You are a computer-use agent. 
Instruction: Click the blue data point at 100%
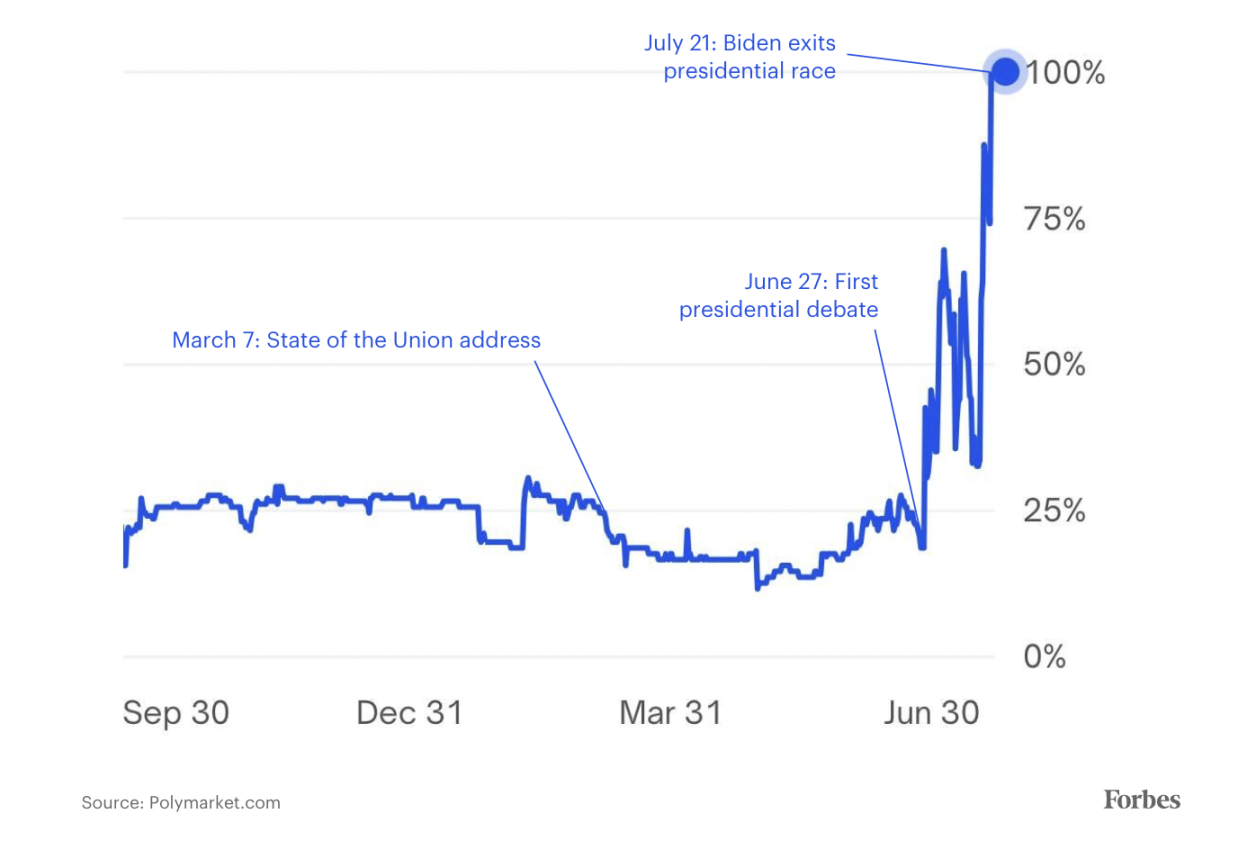click(x=1005, y=72)
